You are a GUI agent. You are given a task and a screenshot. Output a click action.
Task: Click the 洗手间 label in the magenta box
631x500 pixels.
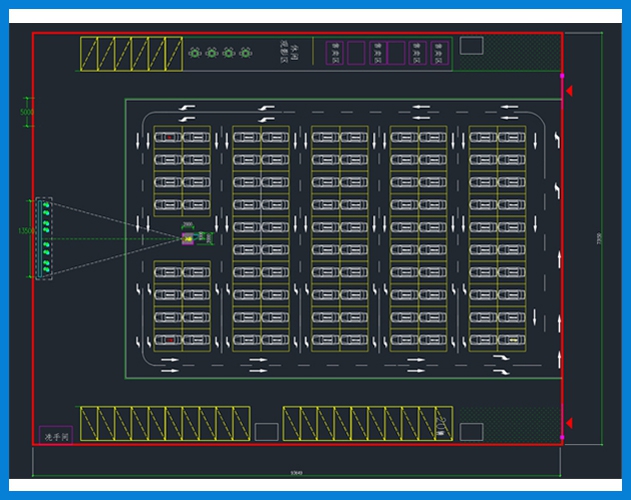[x=56, y=437]
